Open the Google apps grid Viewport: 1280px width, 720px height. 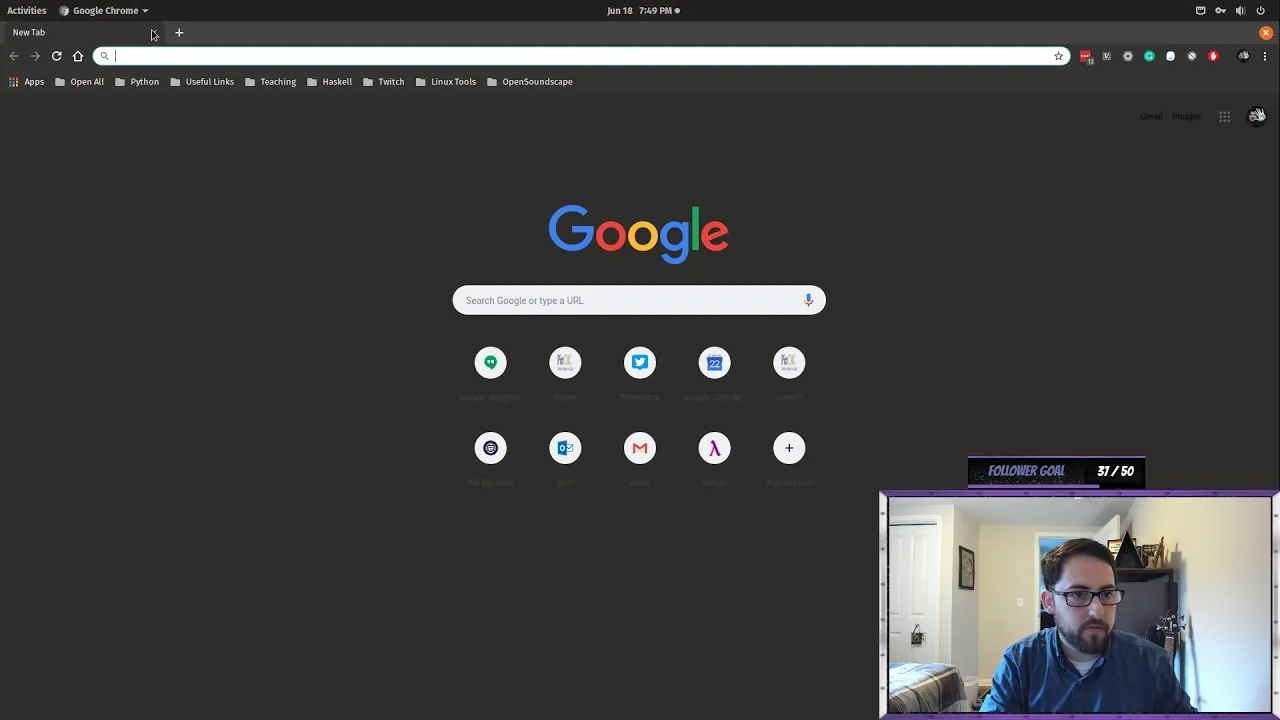[x=1224, y=117]
